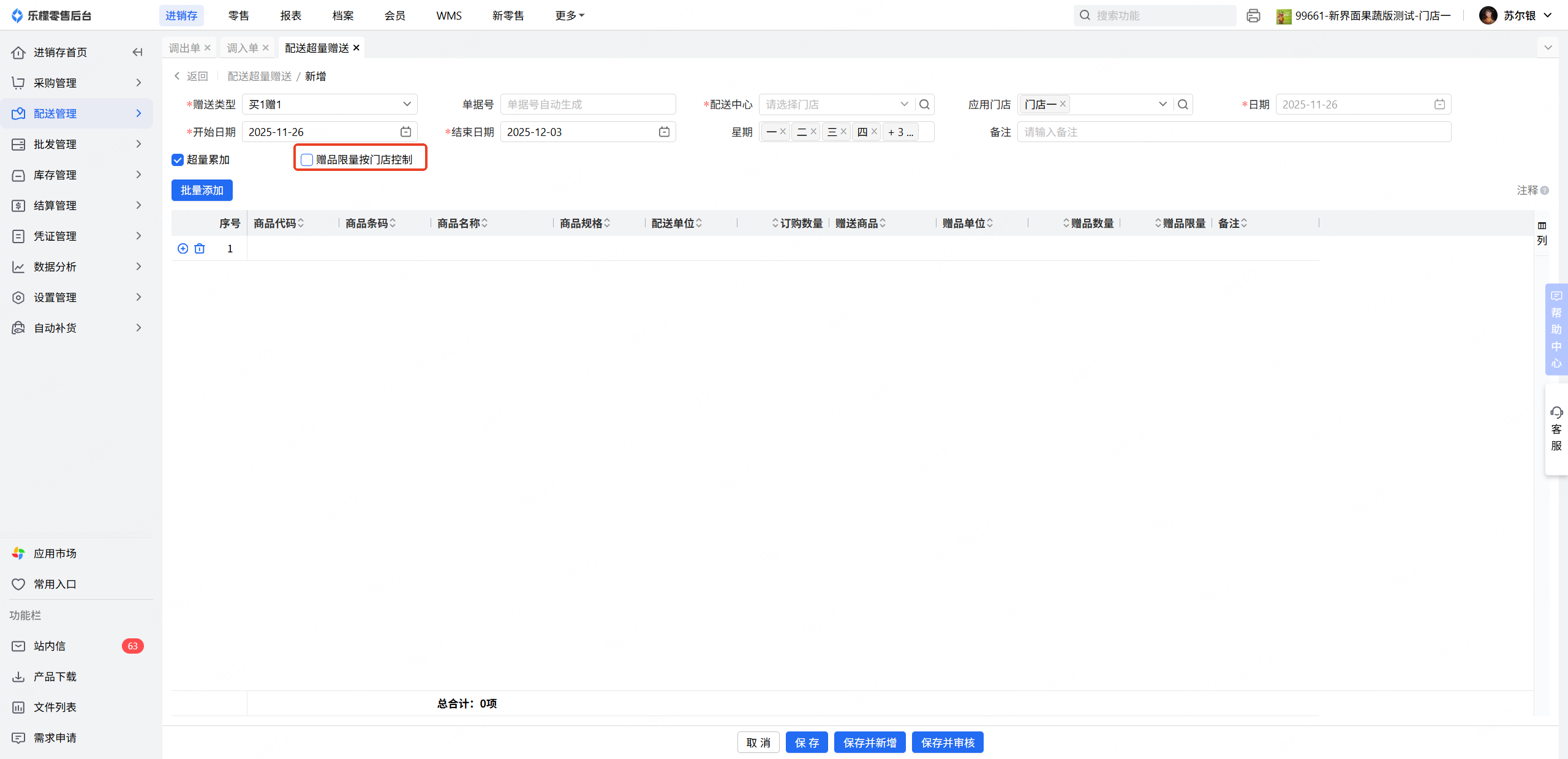
Task: Click the search icon beside 配送中心 field
Action: pos(924,104)
